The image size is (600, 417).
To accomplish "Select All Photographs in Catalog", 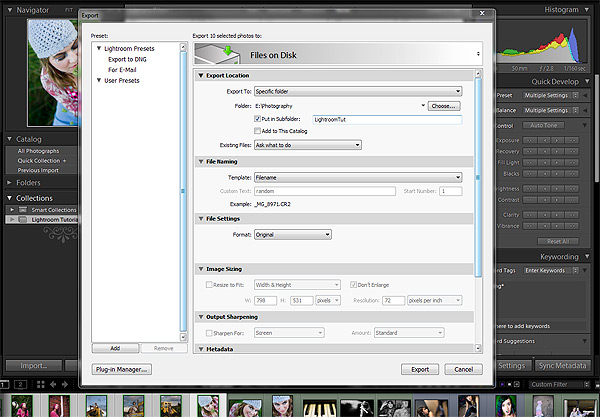I will [38, 151].
